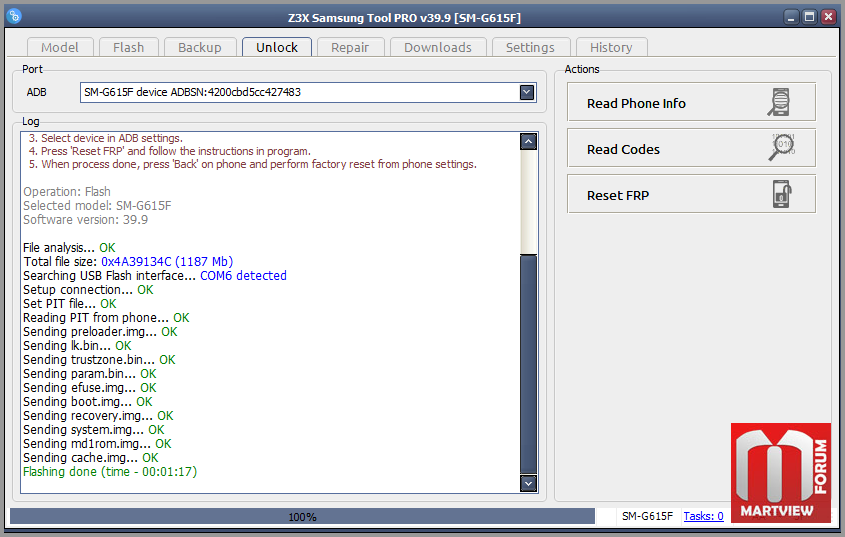845x537 pixels.
Task: Open the Backup tab
Action: [x=199, y=47]
